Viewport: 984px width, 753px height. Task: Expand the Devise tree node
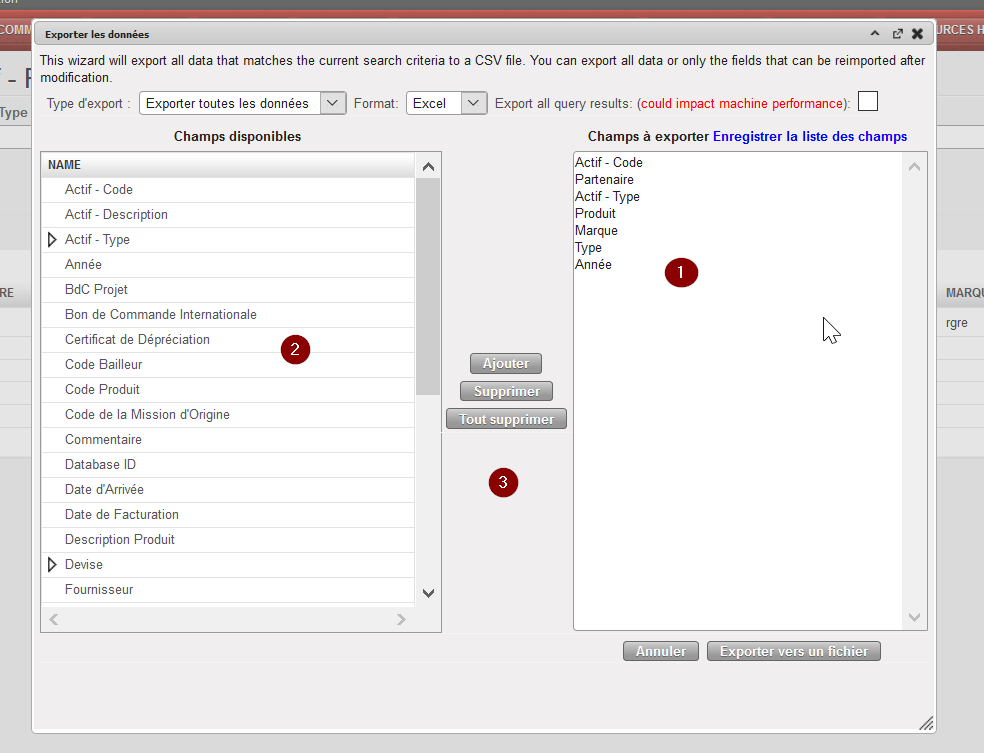point(53,565)
